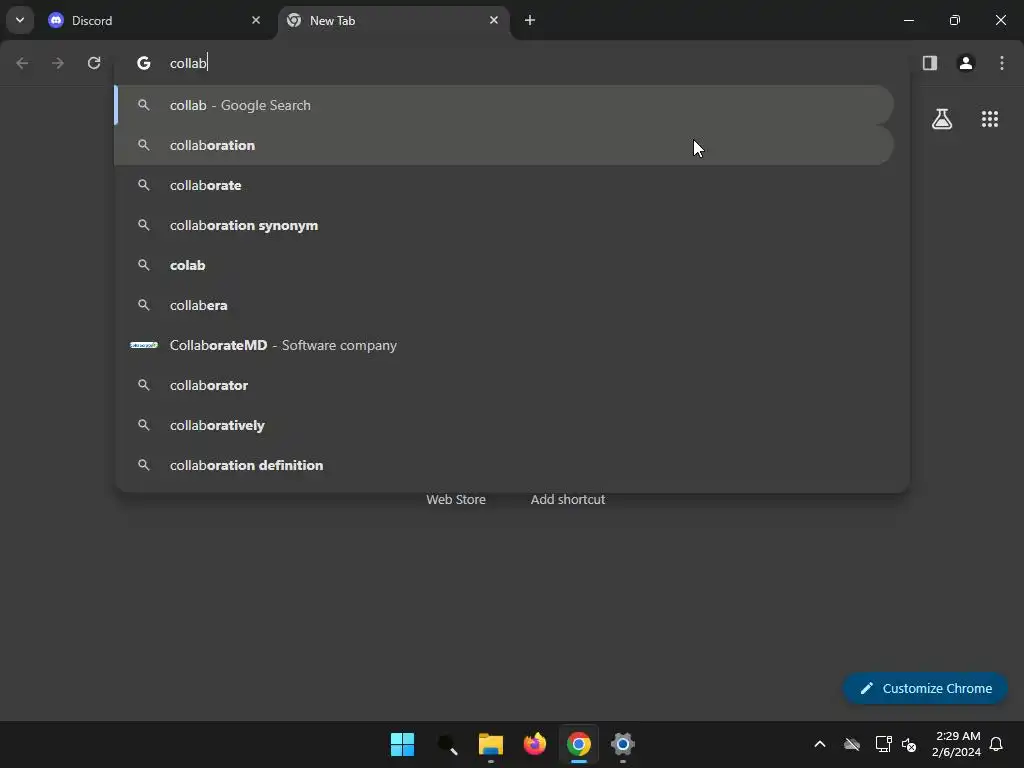1024x768 pixels.
Task: Open the Web Store shortcut
Action: tap(456, 499)
